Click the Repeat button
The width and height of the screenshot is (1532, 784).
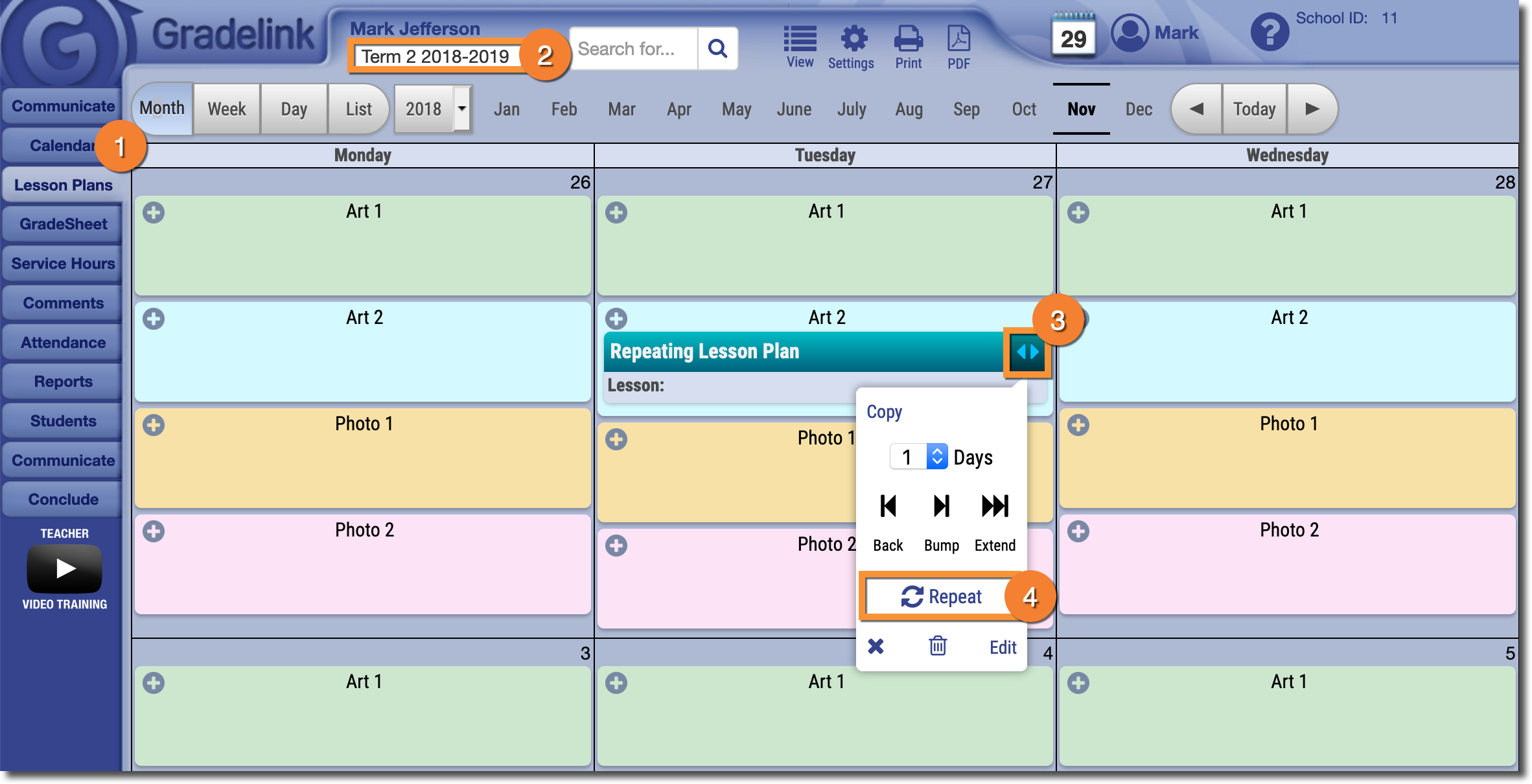(941, 596)
